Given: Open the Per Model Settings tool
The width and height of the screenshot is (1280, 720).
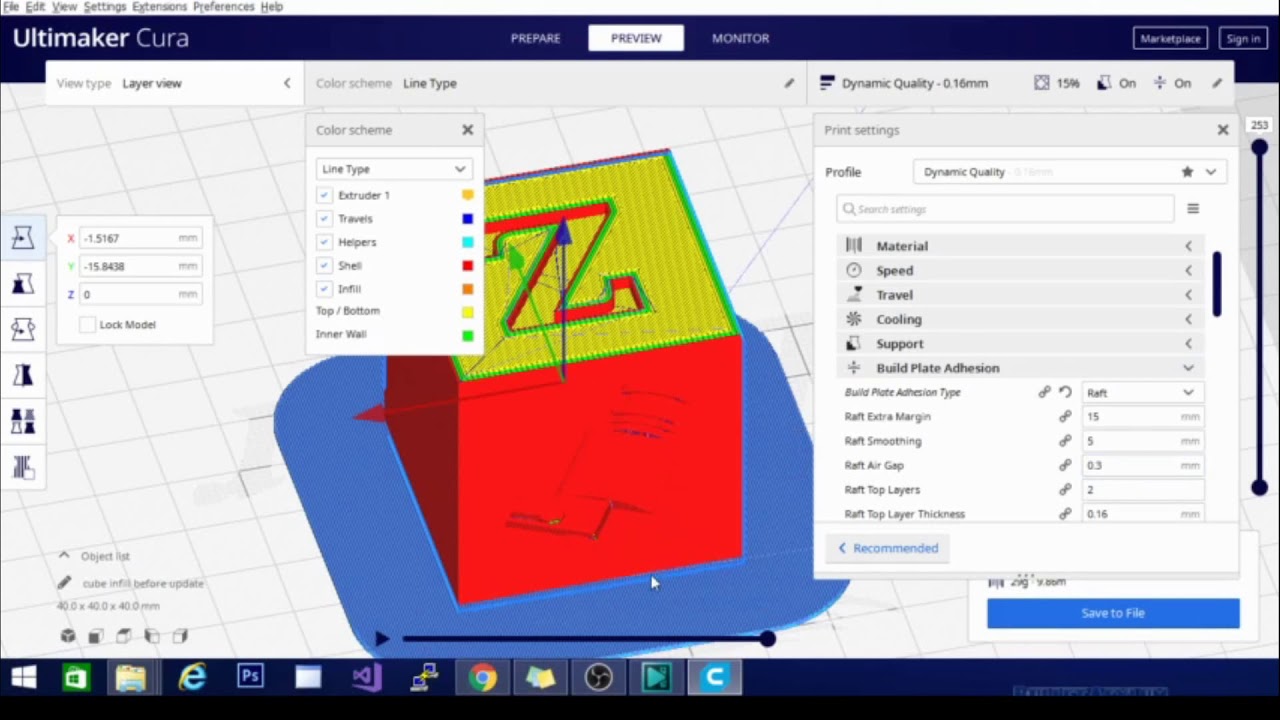Looking at the screenshot, I should 23,421.
